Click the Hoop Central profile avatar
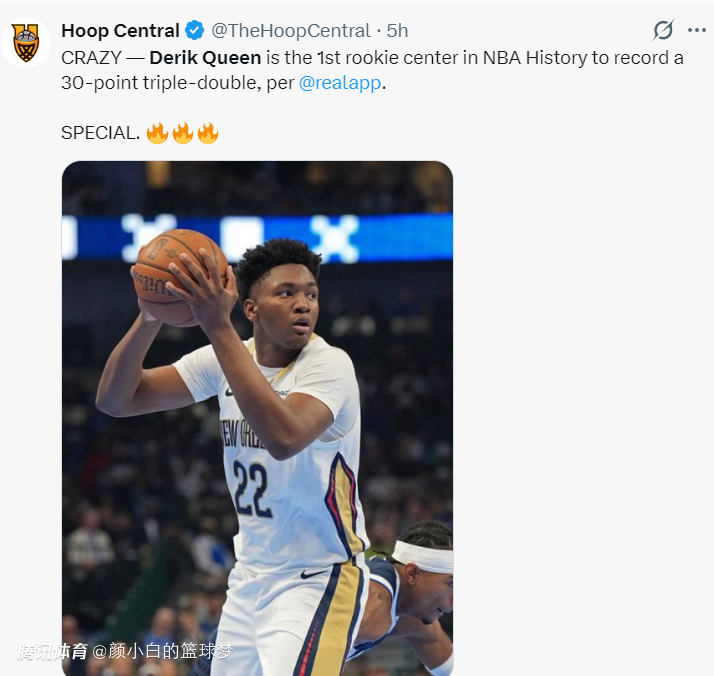This screenshot has width=714, height=676. pos(27,43)
